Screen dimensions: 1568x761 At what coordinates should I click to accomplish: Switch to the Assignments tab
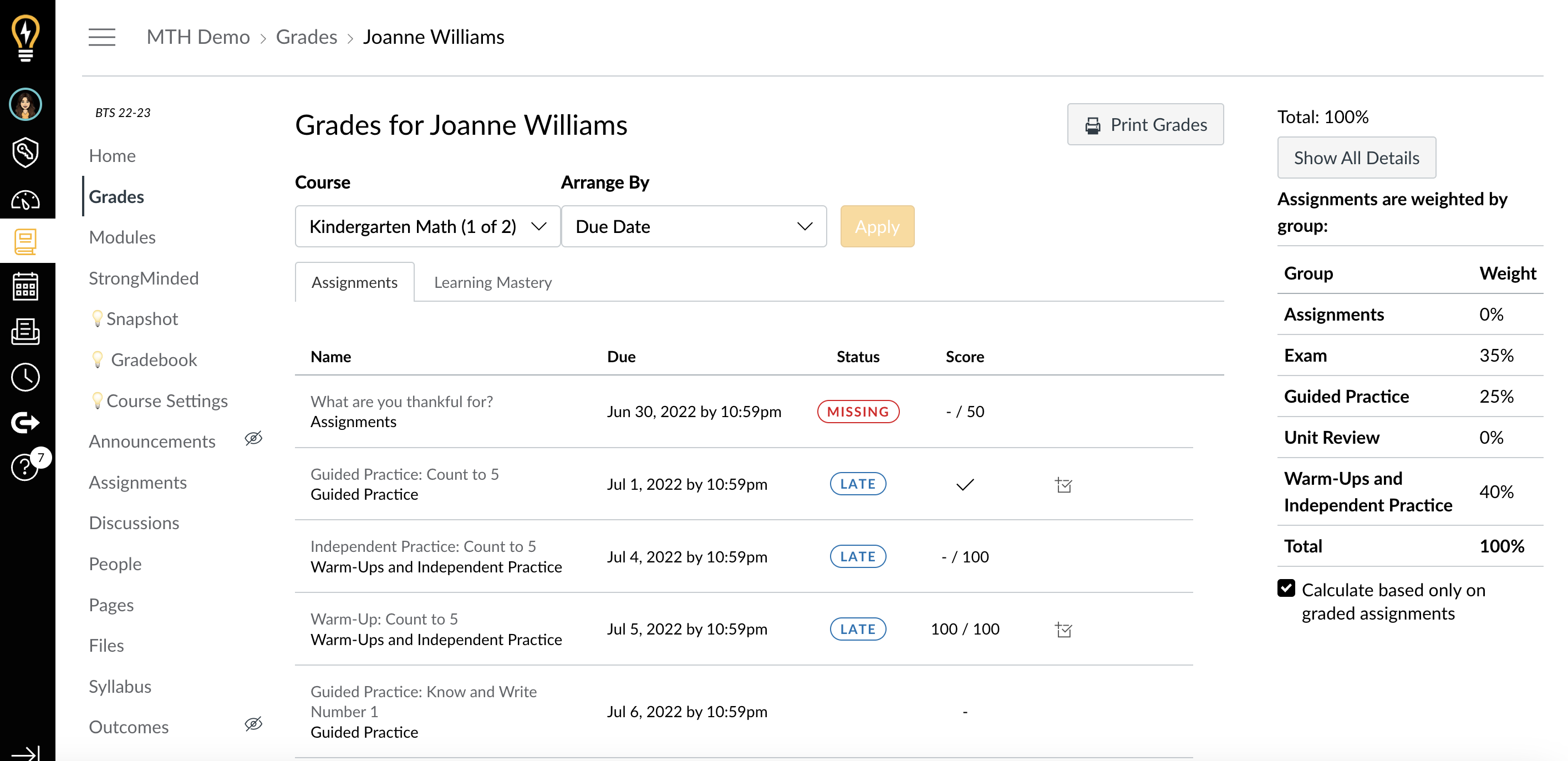(354, 282)
